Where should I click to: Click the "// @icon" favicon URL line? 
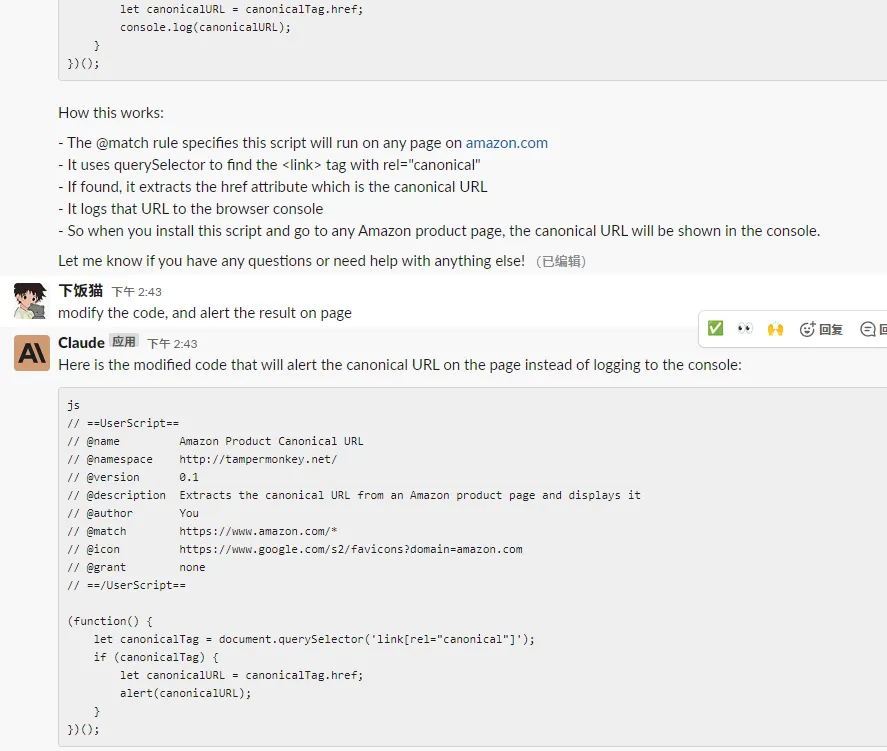click(x=295, y=550)
